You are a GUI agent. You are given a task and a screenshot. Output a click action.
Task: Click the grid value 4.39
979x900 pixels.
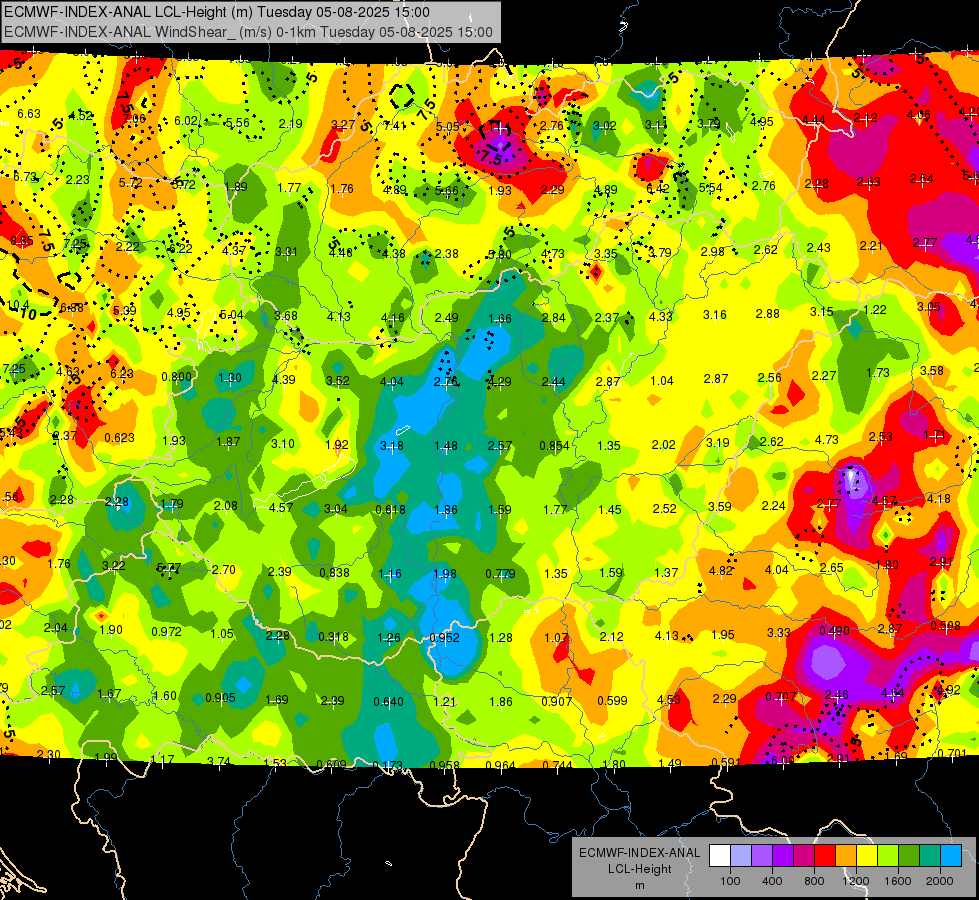pos(284,379)
